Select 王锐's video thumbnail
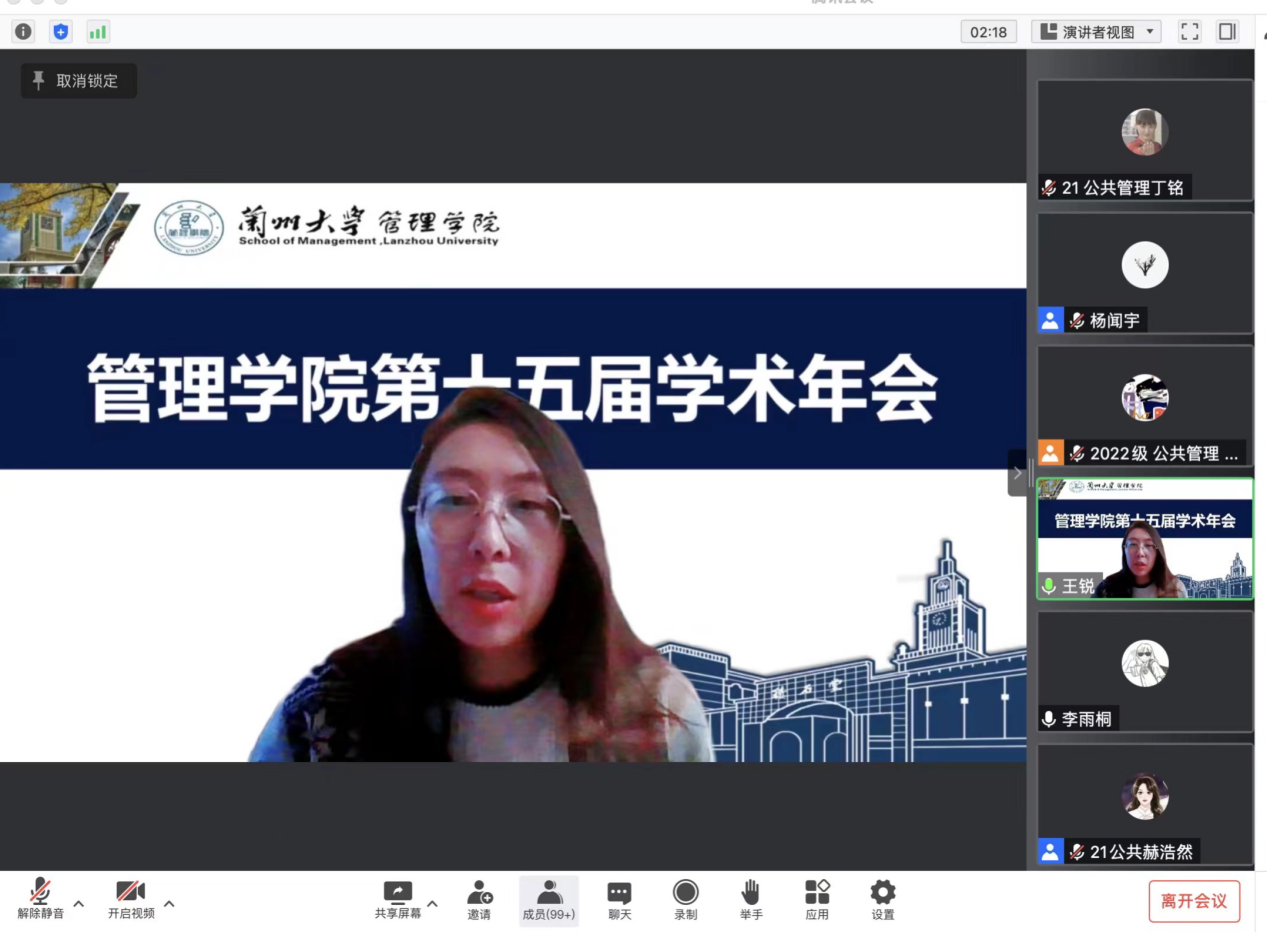 1144,538
